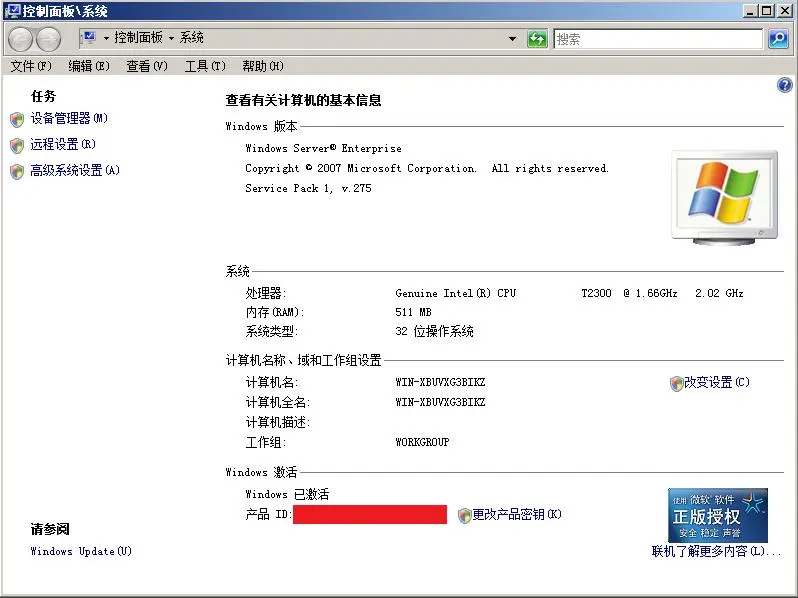Open the blue help question mark
Image resolution: width=798 pixels, height=598 pixels.
[x=784, y=85]
